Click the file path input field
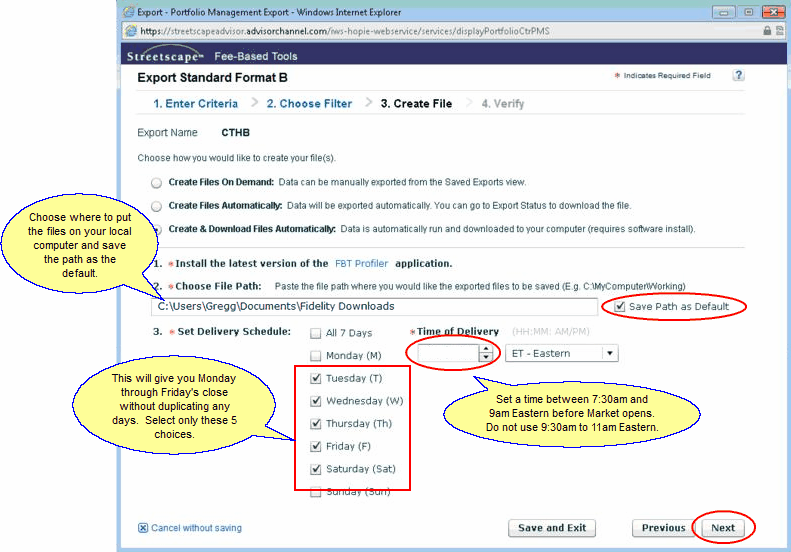This screenshot has height=552, width=791. point(375,306)
